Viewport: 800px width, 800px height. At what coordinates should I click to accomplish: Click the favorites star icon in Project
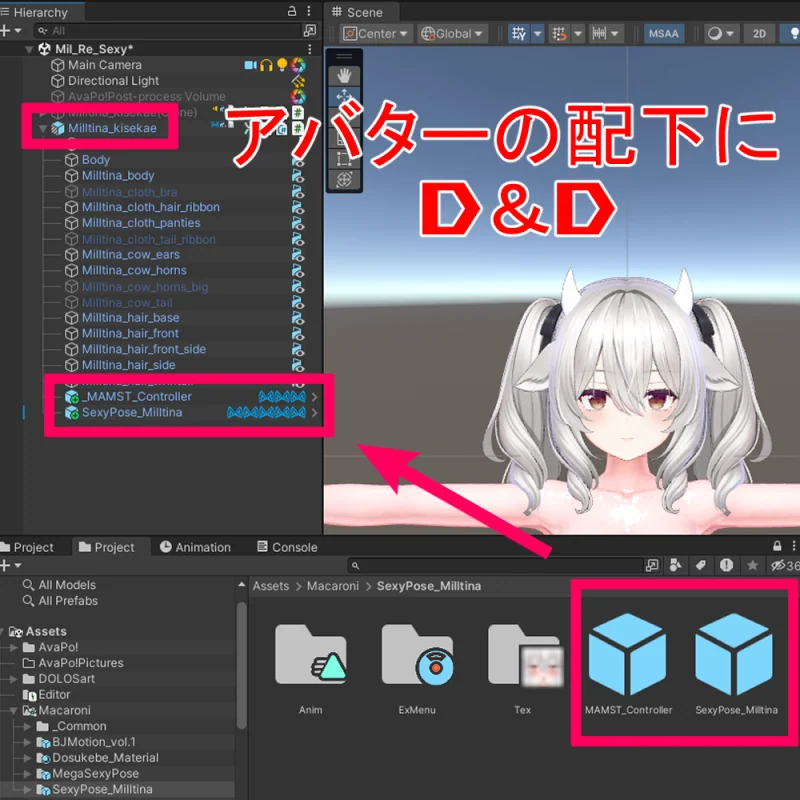752,565
